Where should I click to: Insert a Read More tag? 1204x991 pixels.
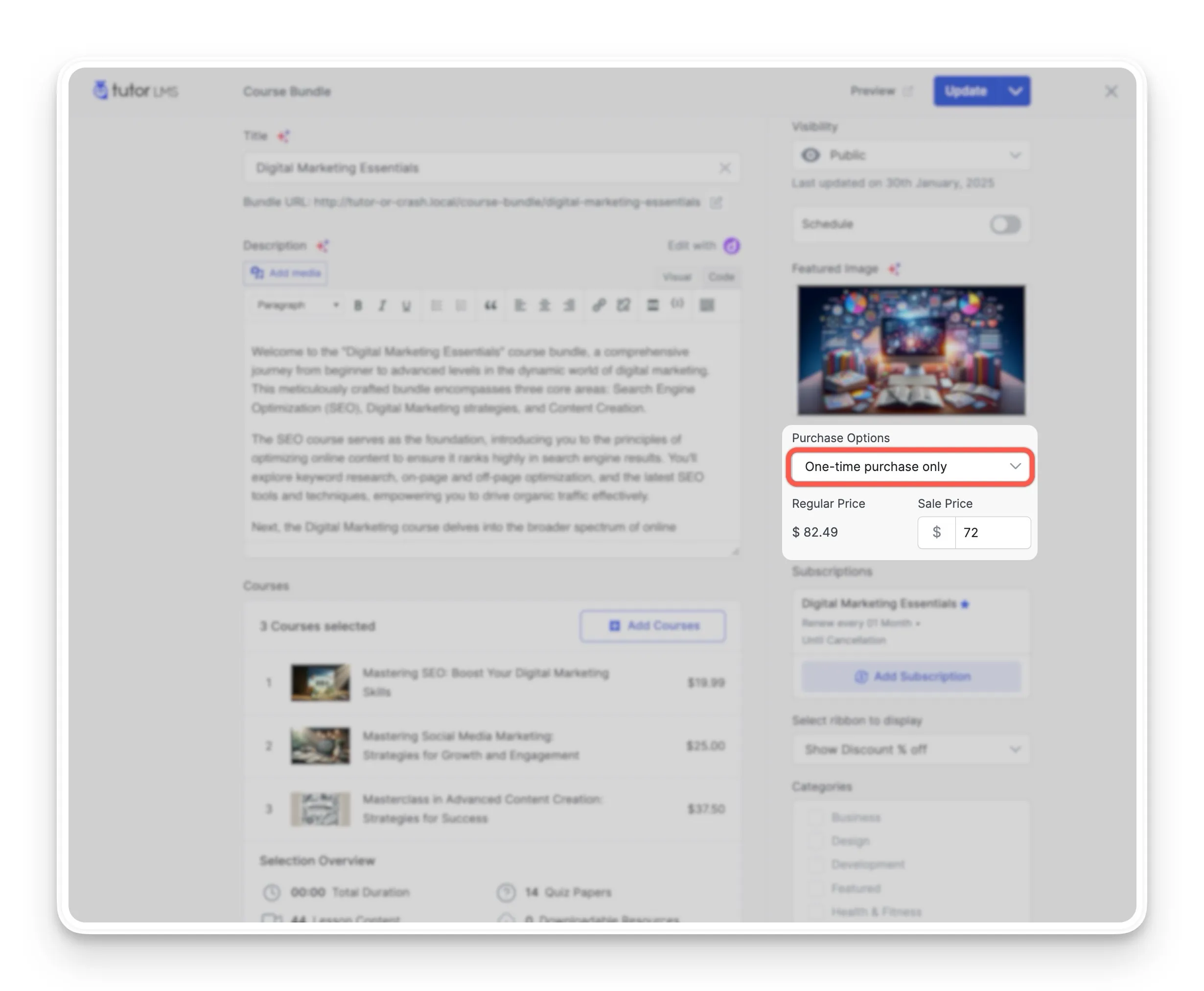[653, 306]
